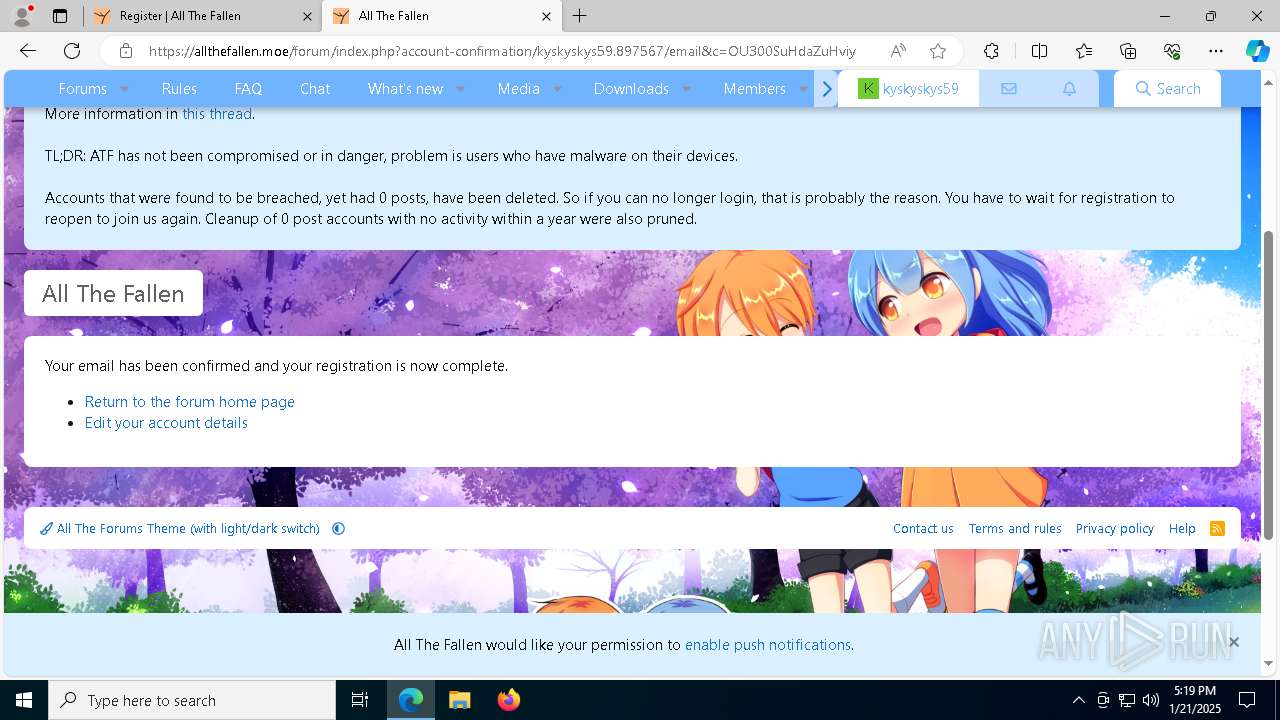Open Microsoft Edge from taskbar
The image size is (1280, 720).
pyautogui.click(x=411, y=700)
